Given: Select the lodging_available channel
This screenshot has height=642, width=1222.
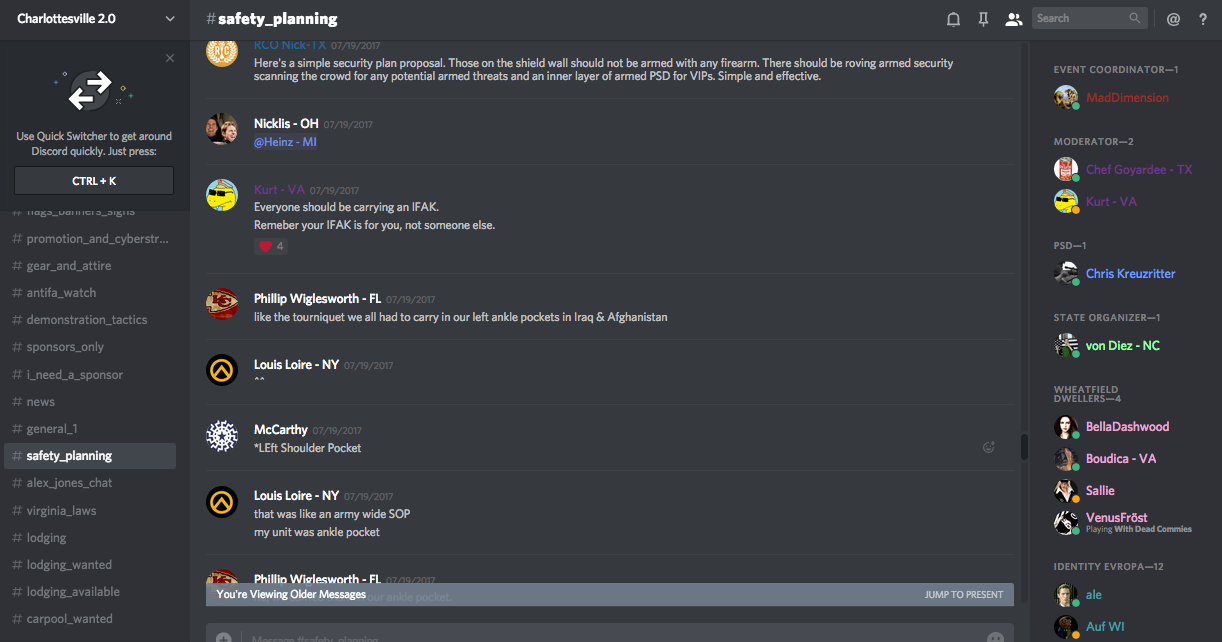Looking at the screenshot, I should coord(73,592).
